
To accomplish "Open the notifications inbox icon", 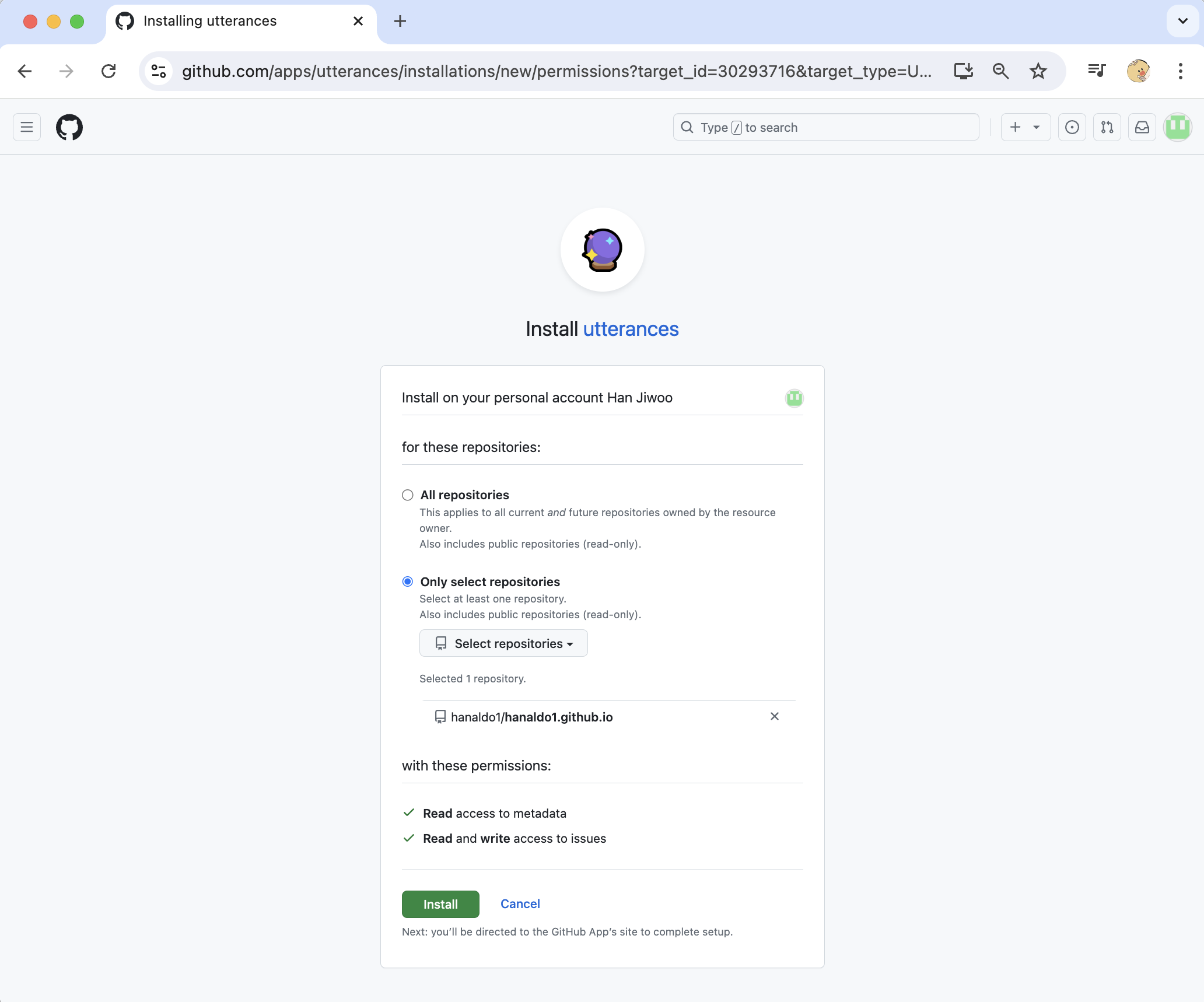I will (x=1142, y=127).
